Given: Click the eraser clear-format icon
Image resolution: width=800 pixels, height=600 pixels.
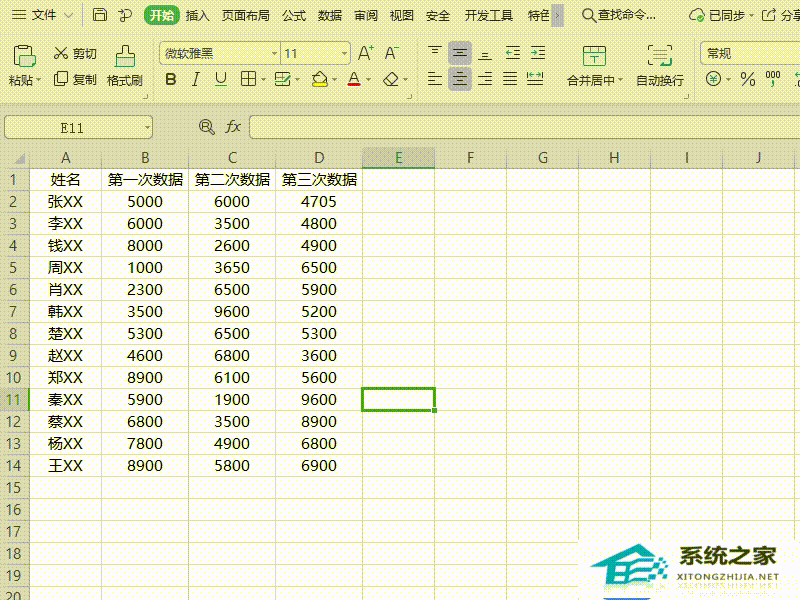Looking at the screenshot, I should (391, 79).
